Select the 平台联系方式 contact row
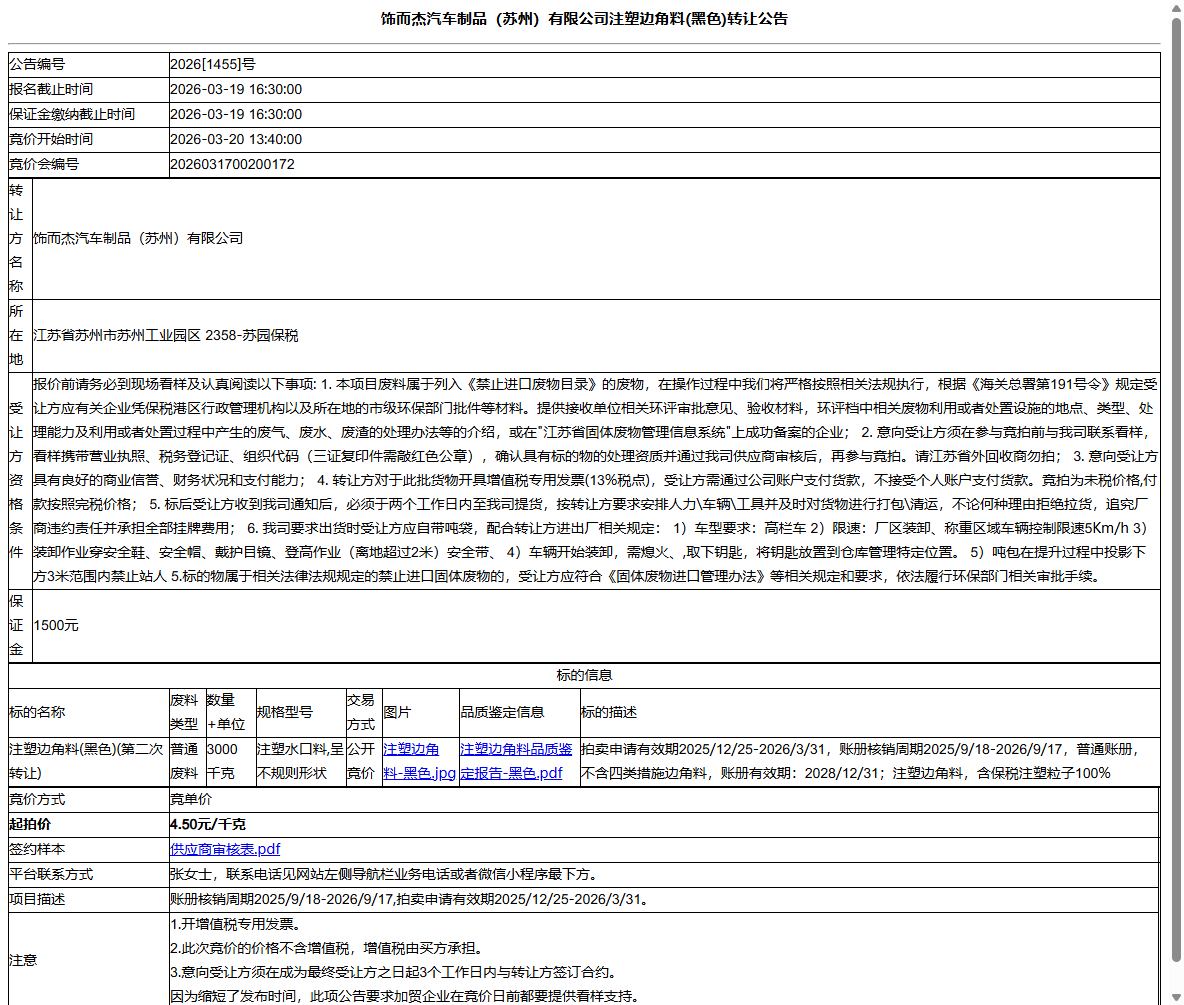The image size is (1184, 1005). pos(400,873)
